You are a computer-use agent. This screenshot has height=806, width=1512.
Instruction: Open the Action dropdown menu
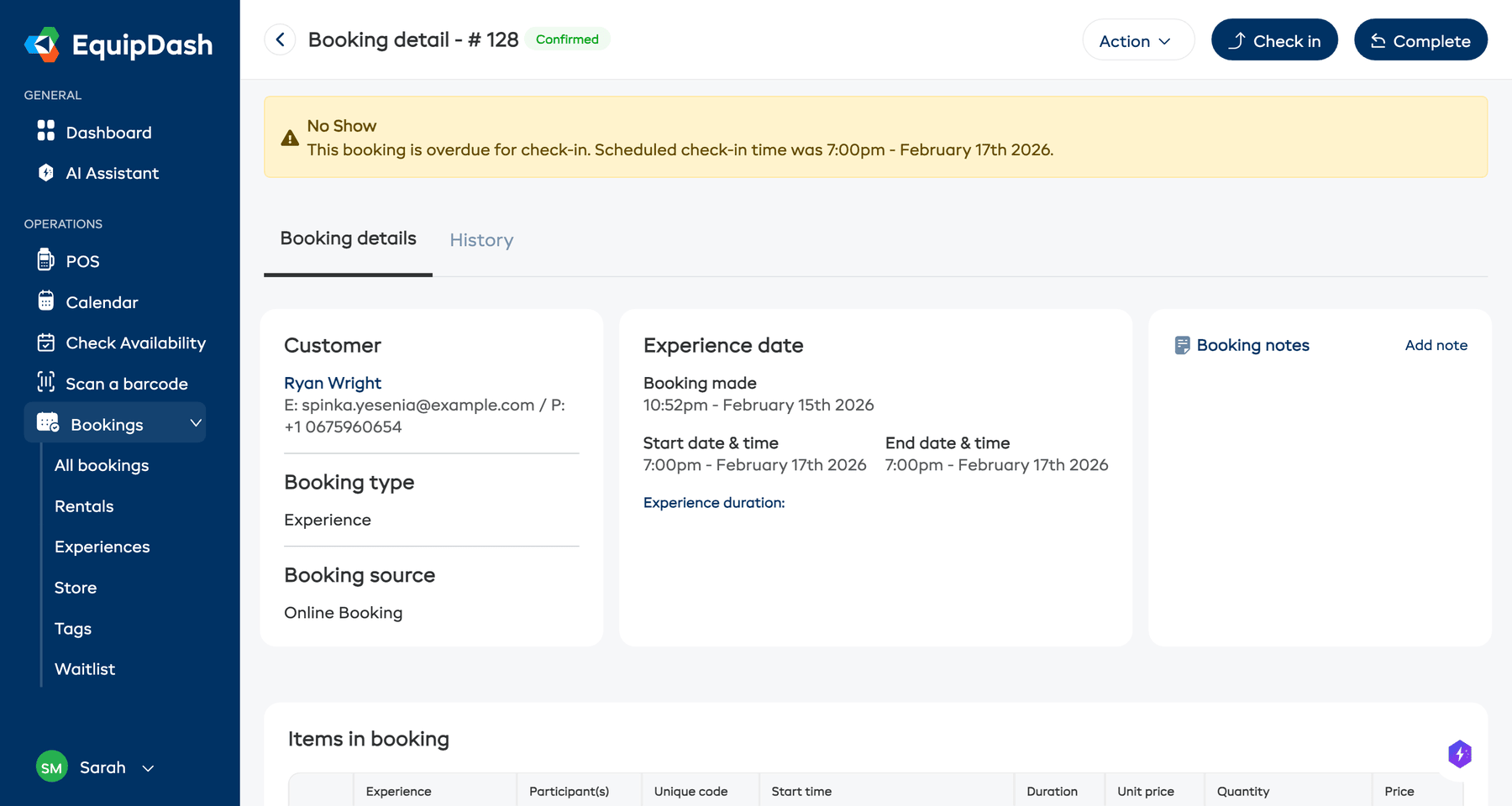click(x=1137, y=39)
